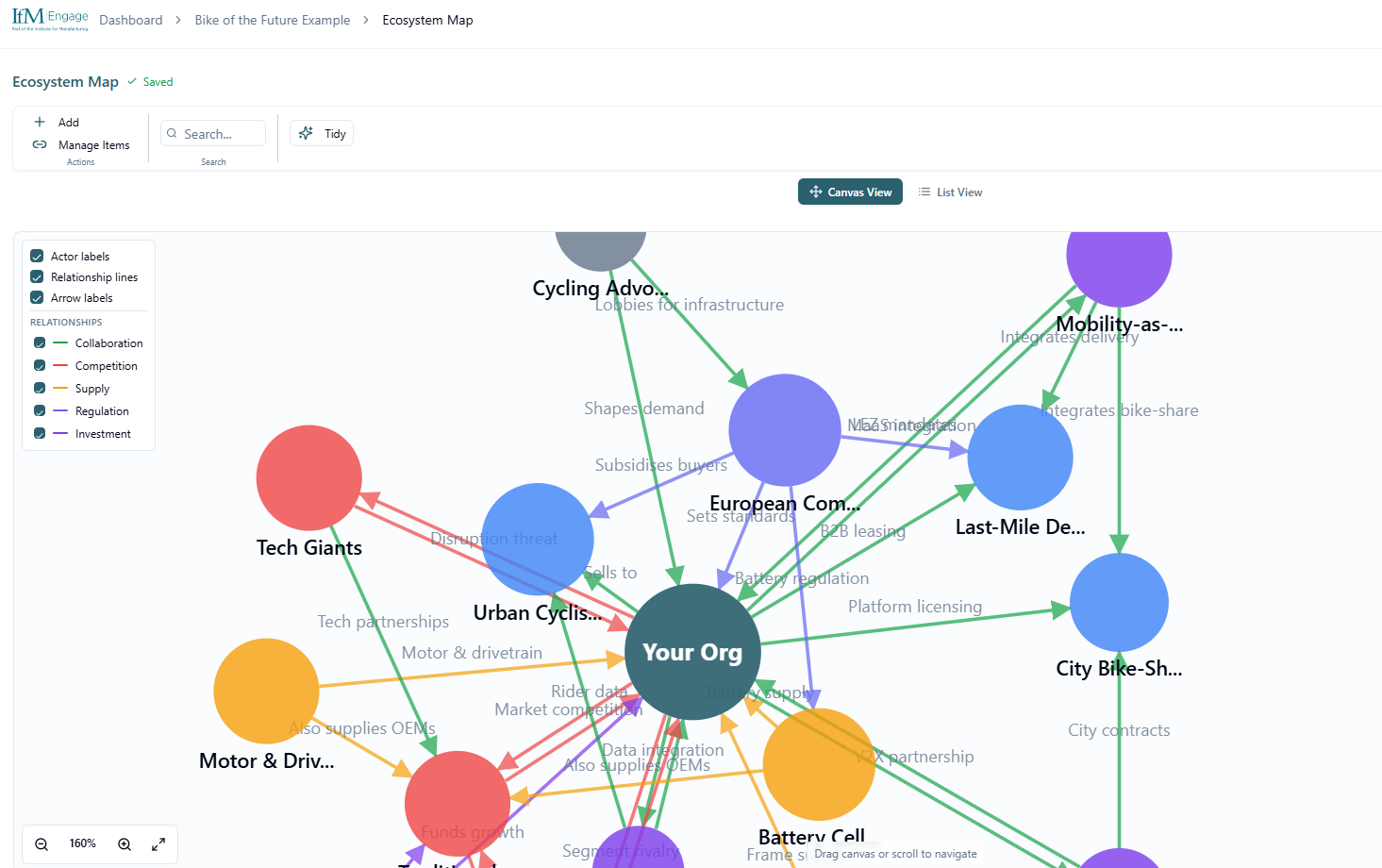Click the Manage Items link icon
Image resolution: width=1382 pixels, height=868 pixels.
click(x=38, y=144)
